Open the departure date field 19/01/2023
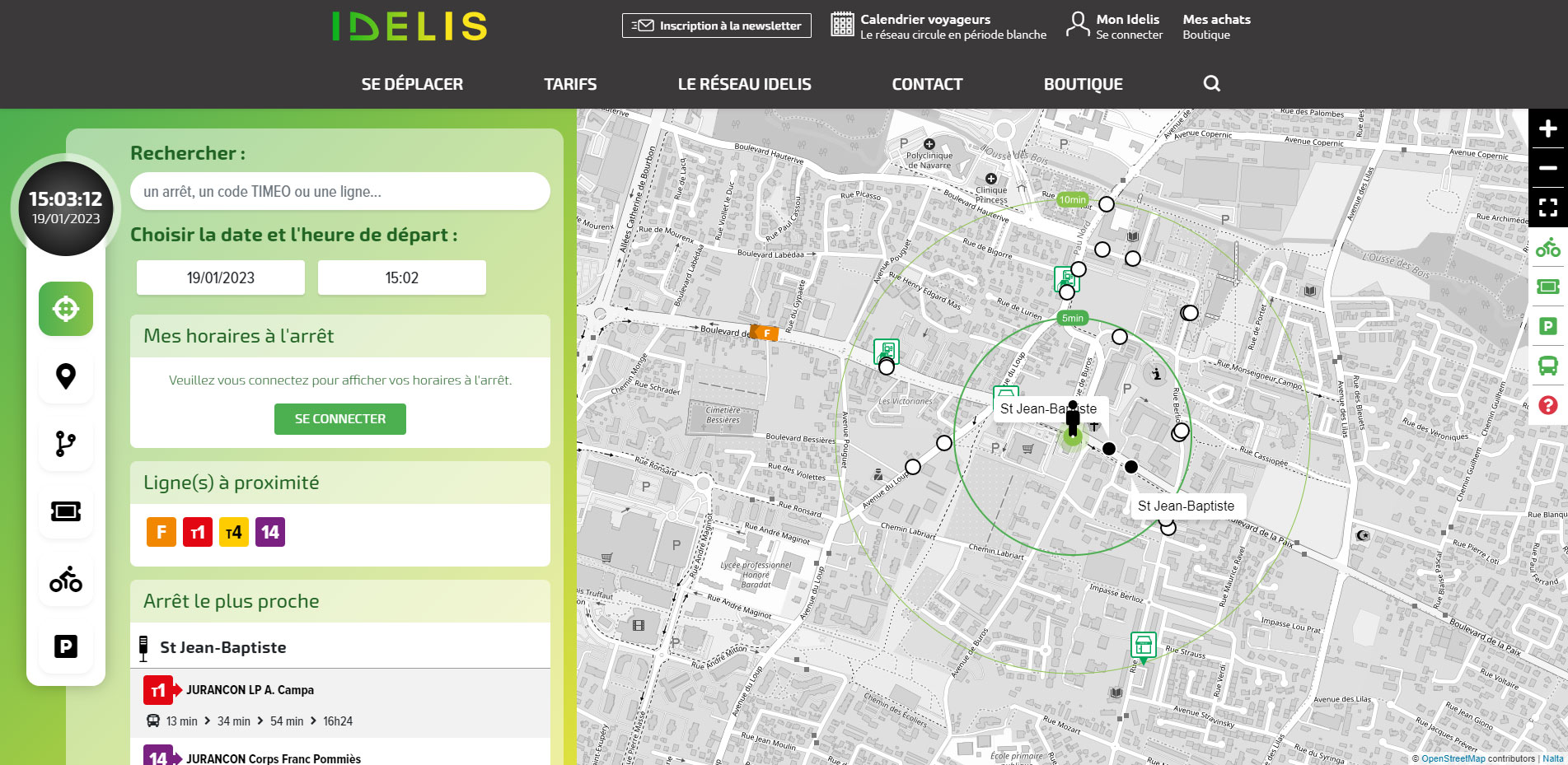Screen dimensions: 1568x765 [221, 278]
